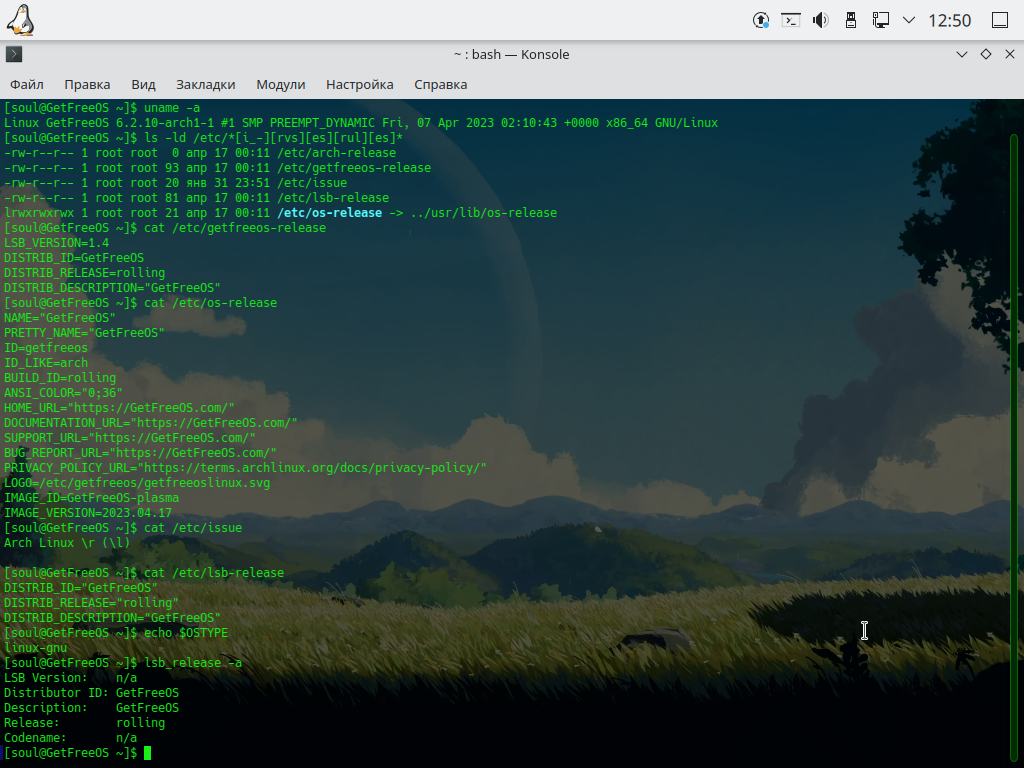Click the "DISTRIB_RELEASE=rolling" line without quotes
Image resolution: width=1024 pixels, height=768 pixels.
[x=85, y=273]
